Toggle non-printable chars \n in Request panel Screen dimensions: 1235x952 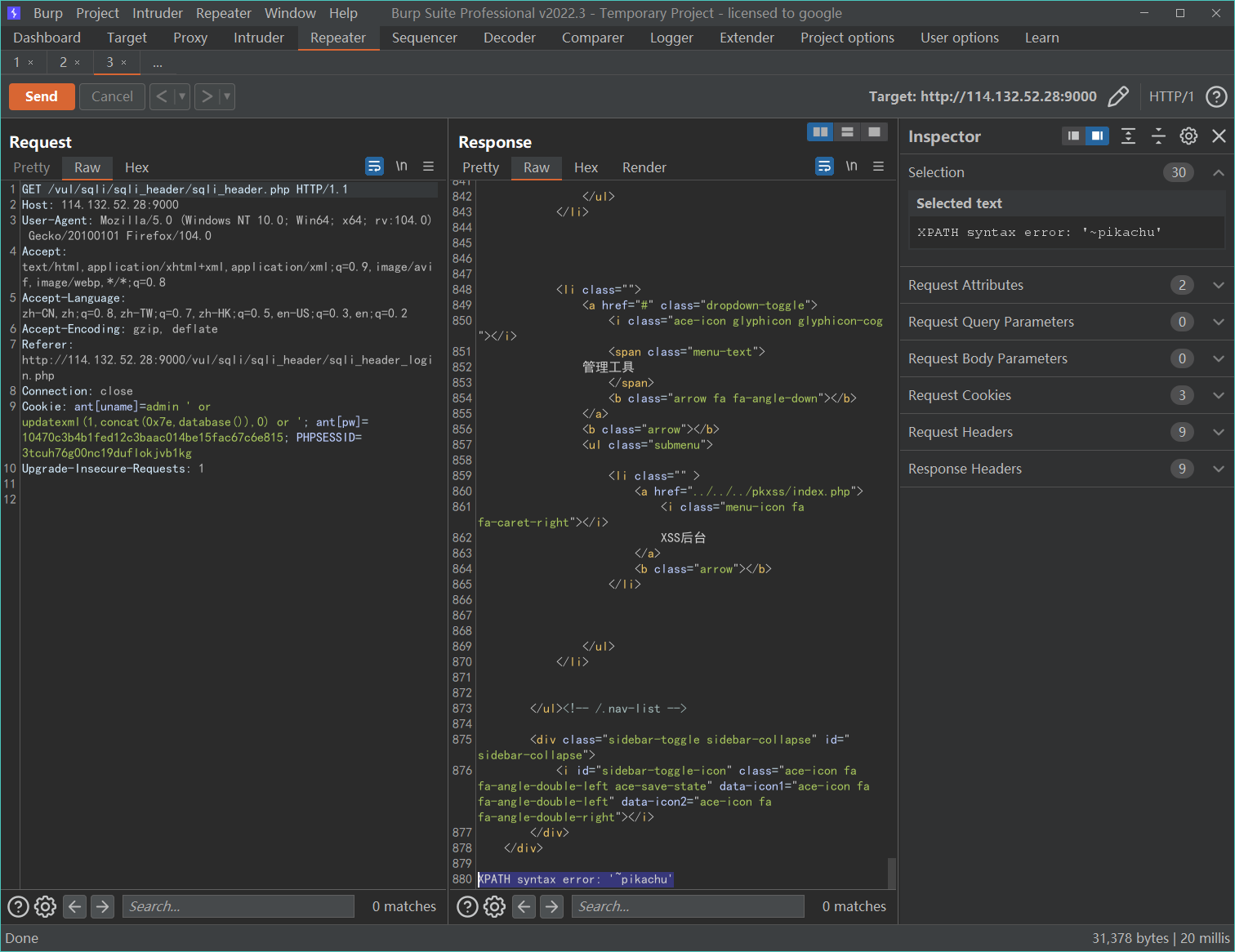tap(402, 167)
